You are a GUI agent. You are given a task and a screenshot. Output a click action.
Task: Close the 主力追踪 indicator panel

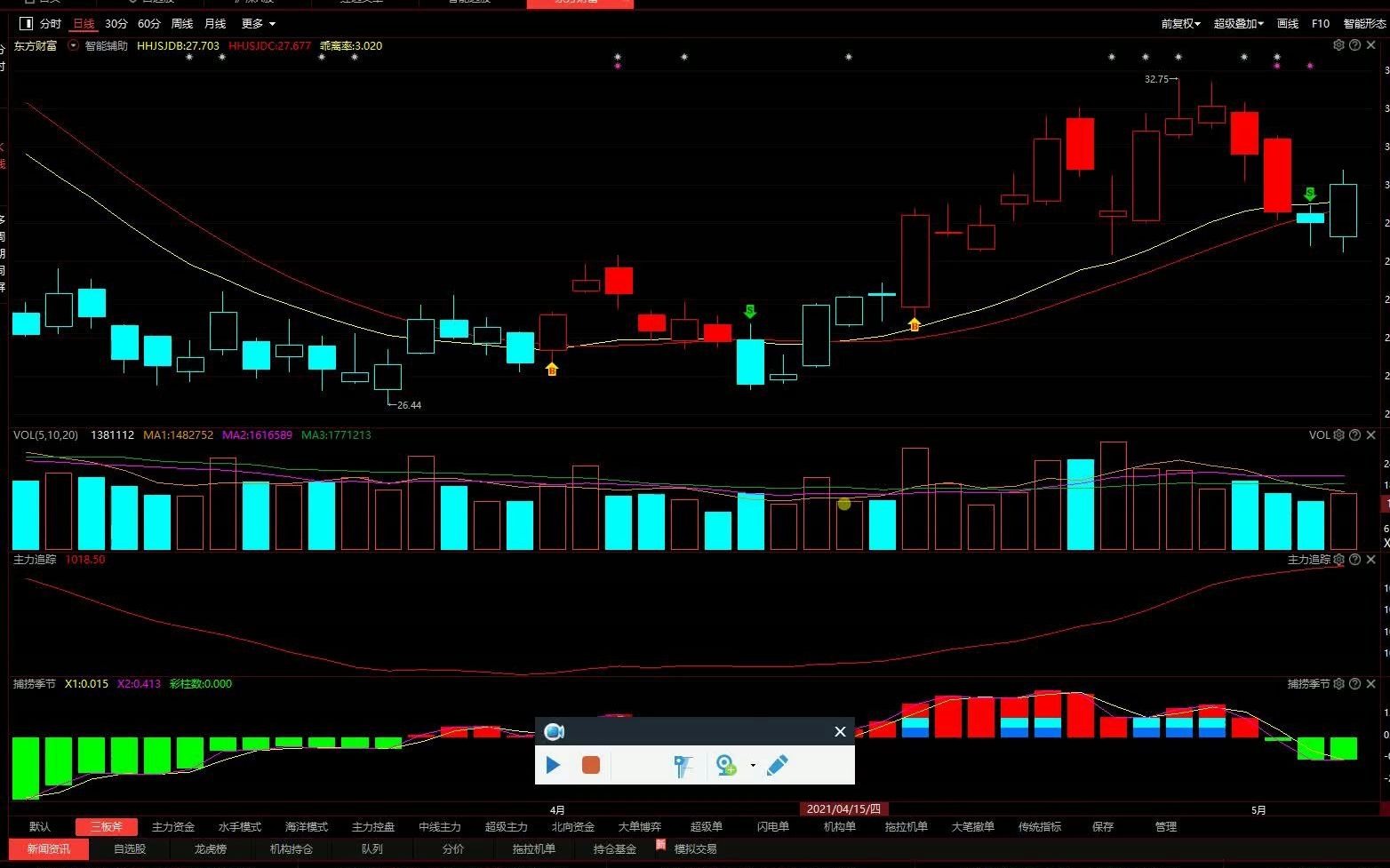click(1371, 560)
